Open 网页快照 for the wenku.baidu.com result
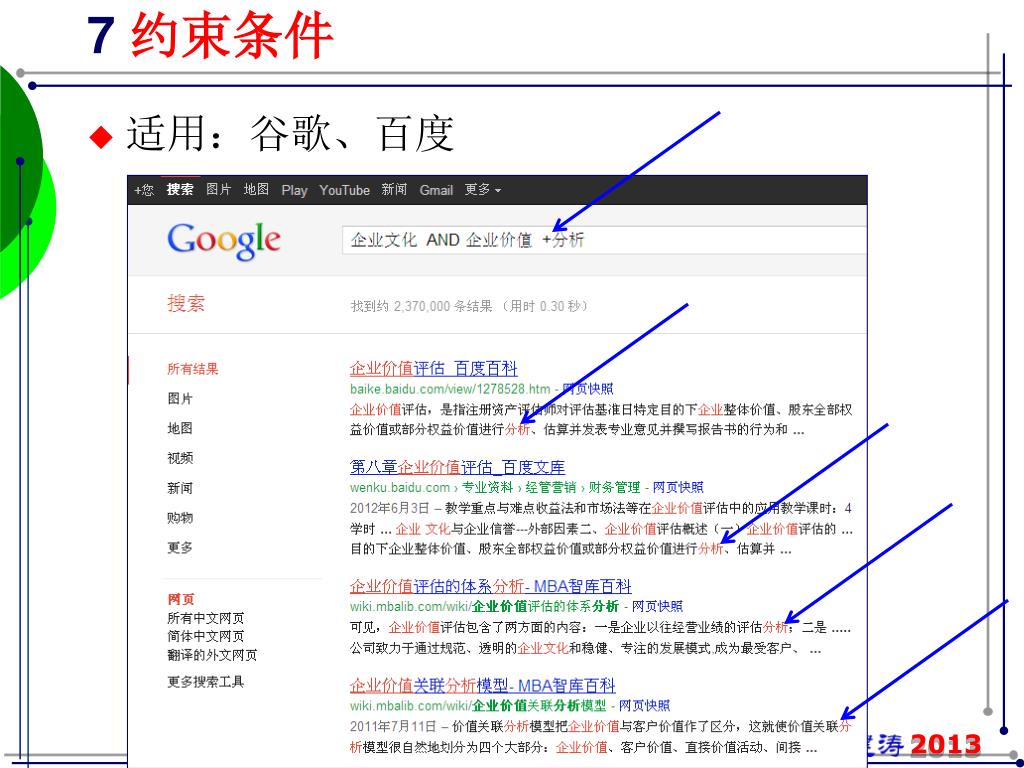1024x768 pixels. (x=679, y=487)
